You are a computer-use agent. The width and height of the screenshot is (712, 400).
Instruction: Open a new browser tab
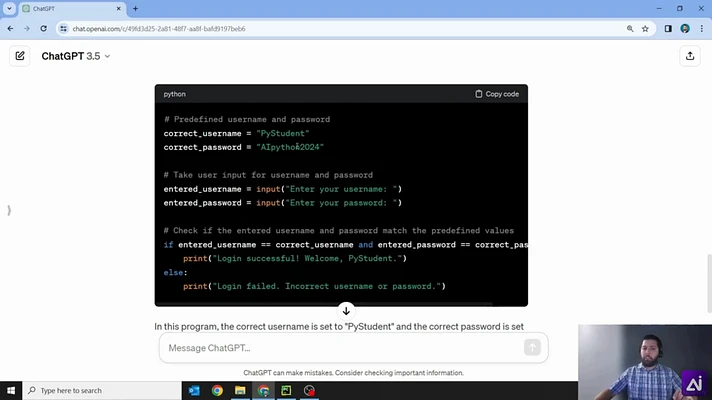(135, 9)
